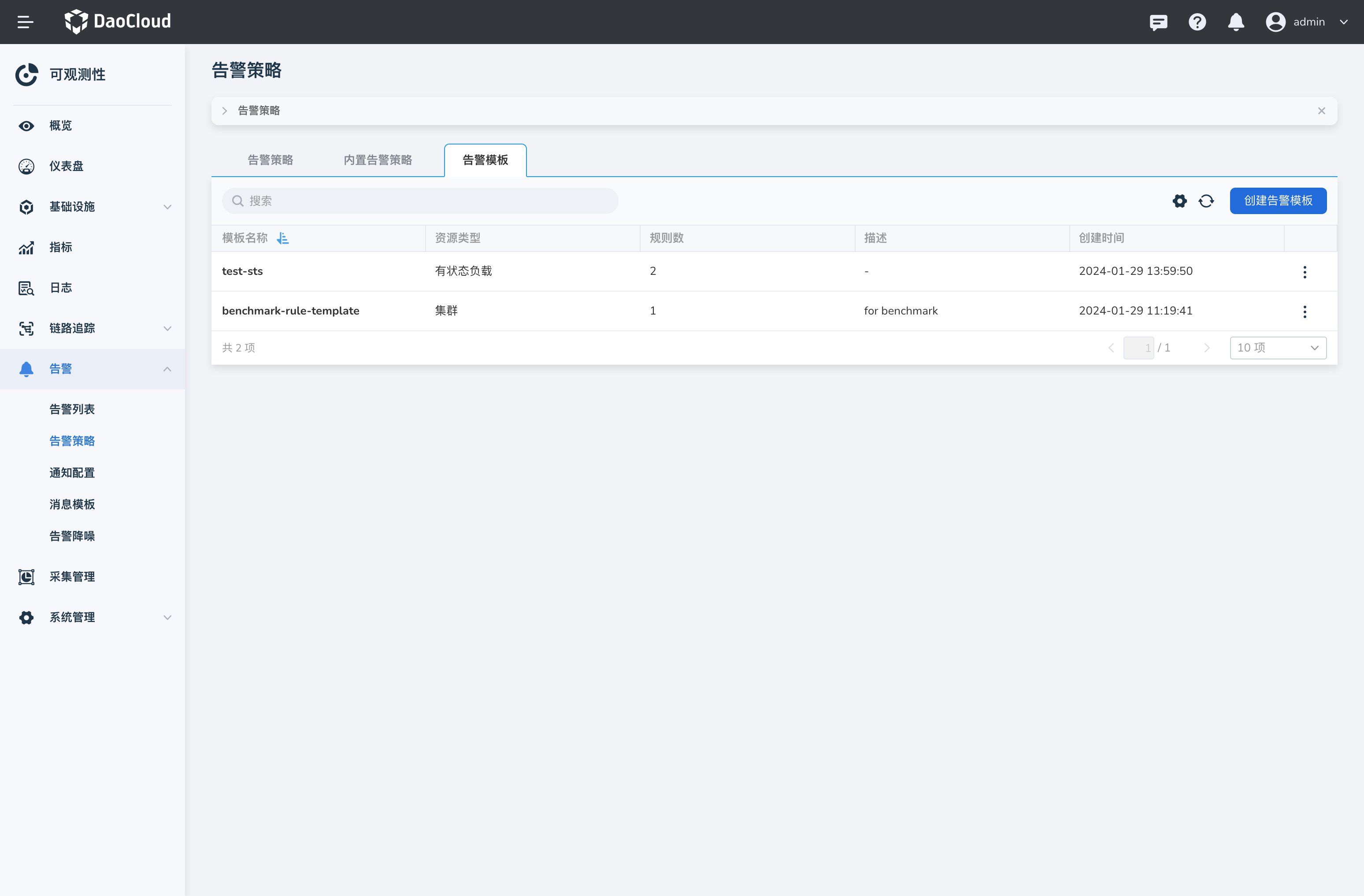Open the 10 项 page size dropdown
The height and width of the screenshot is (896, 1364).
[x=1278, y=348]
